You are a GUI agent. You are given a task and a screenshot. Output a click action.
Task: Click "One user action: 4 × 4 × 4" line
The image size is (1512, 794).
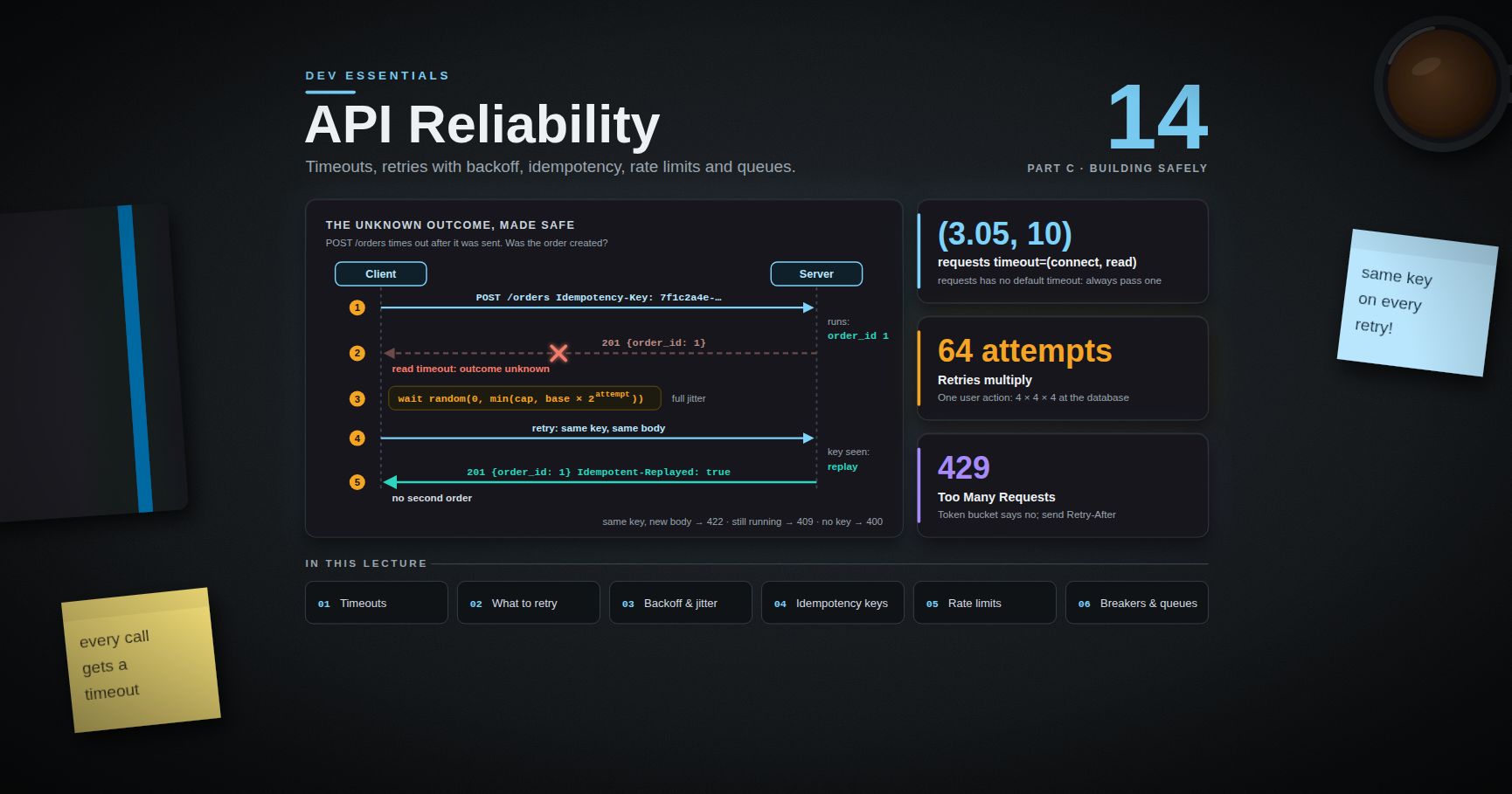pos(1033,397)
